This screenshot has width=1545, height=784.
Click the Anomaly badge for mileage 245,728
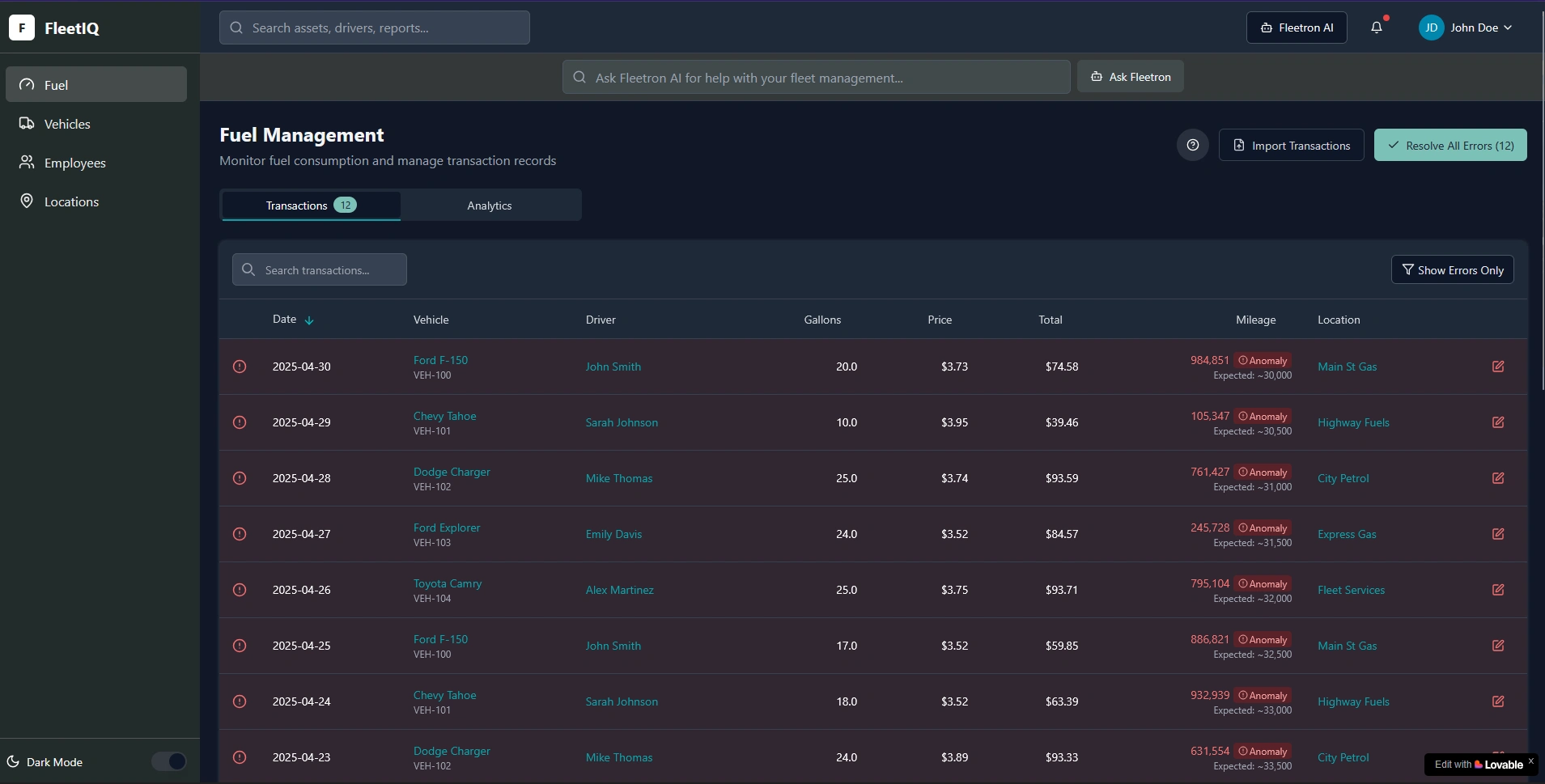point(1263,528)
